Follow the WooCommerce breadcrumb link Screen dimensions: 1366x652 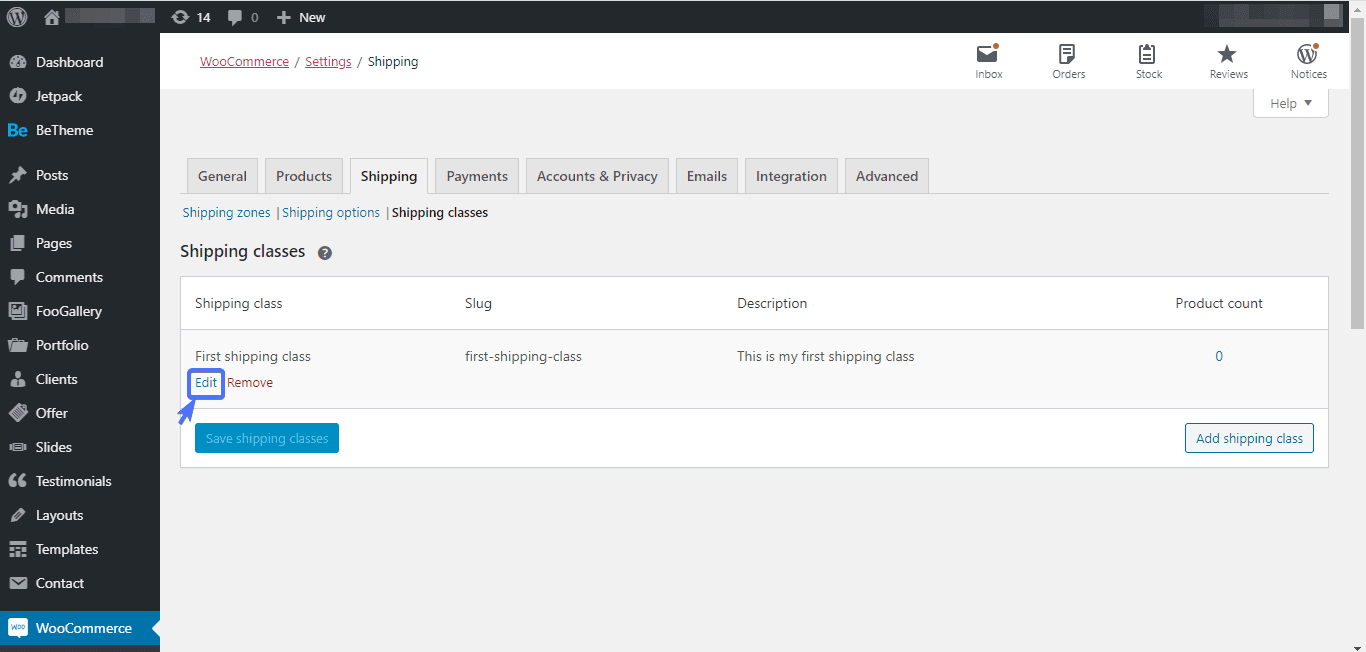coord(244,61)
